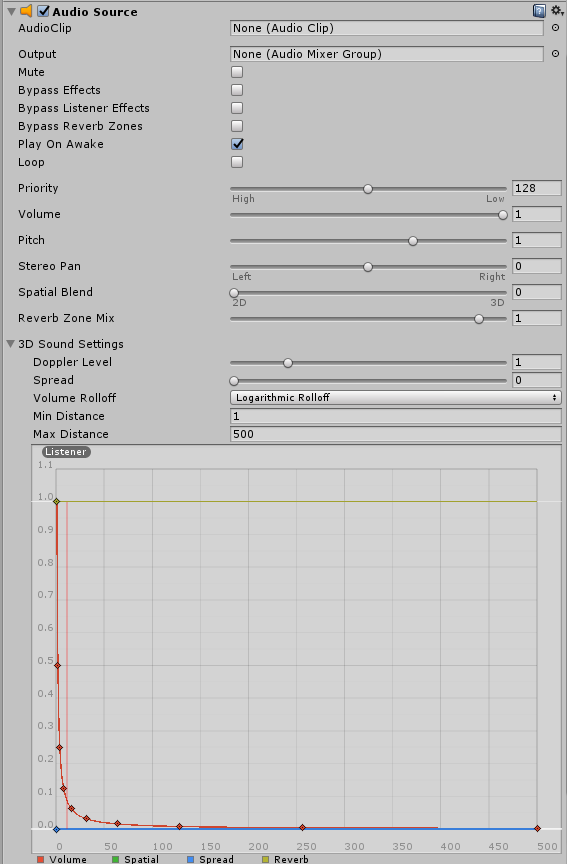Click the AudioClip object picker circle
This screenshot has height=864, width=567.
(555, 28)
